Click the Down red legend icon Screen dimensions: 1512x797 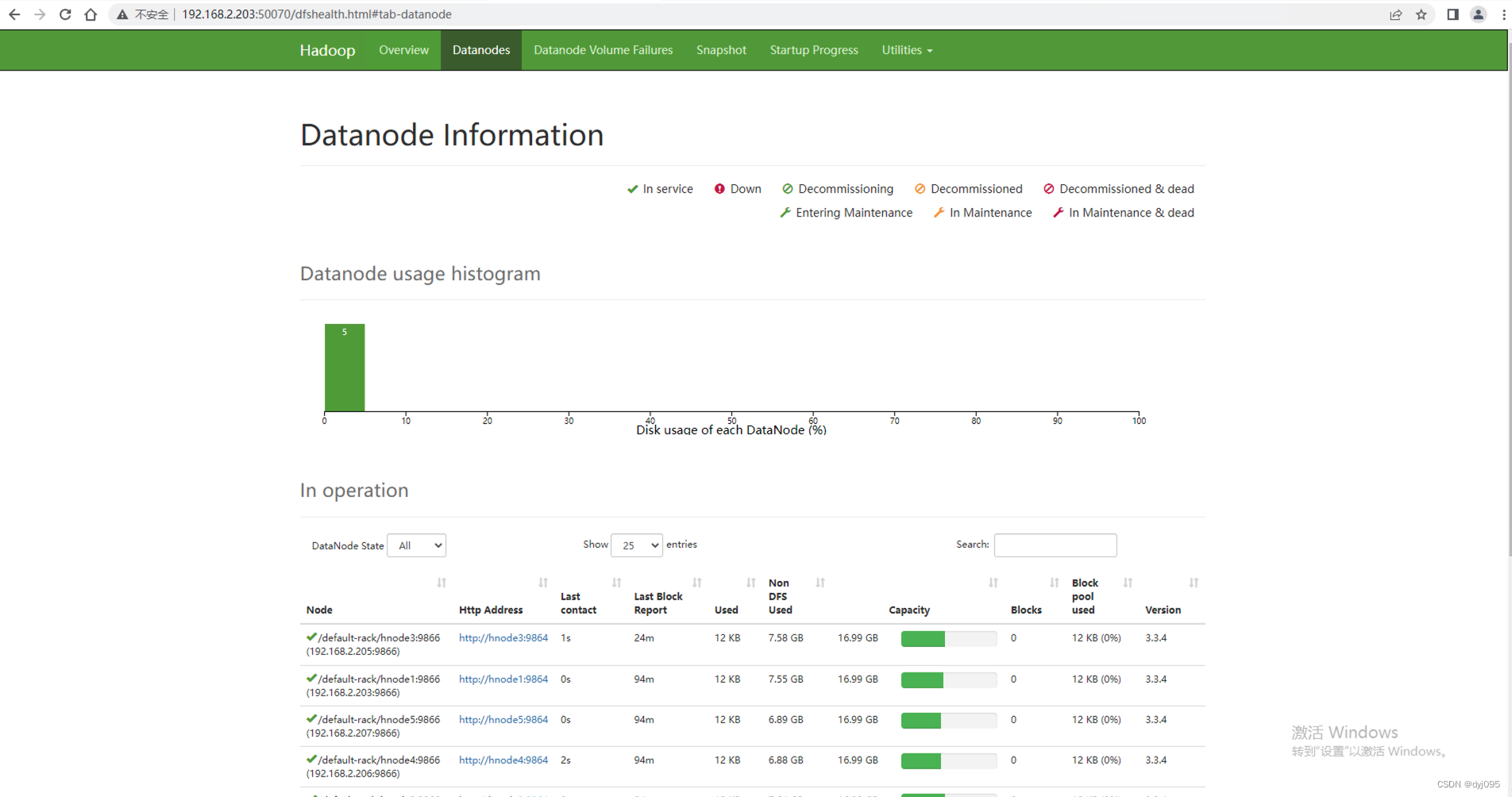point(719,189)
